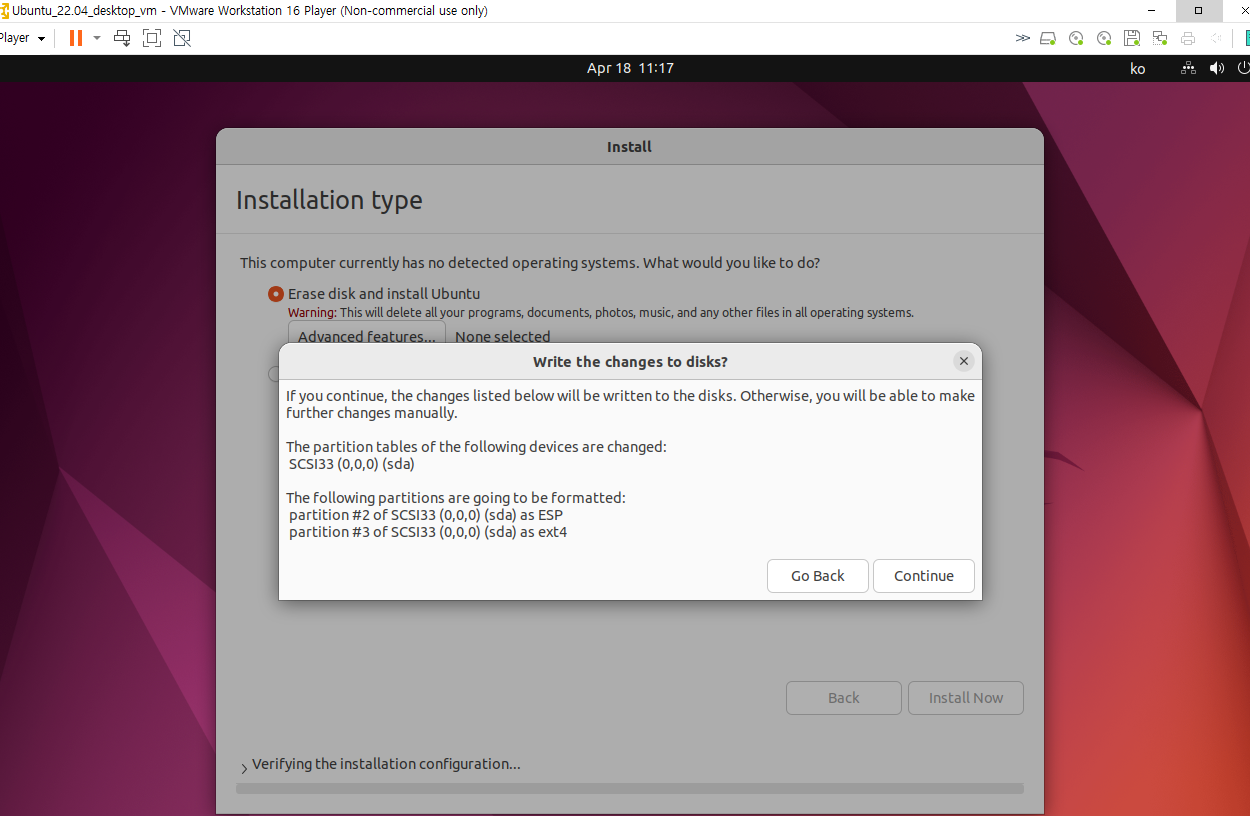The height and width of the screenshot is (816, 1250).
Task: Click the VMware icon in the title bar
Action: pos(5,11)
